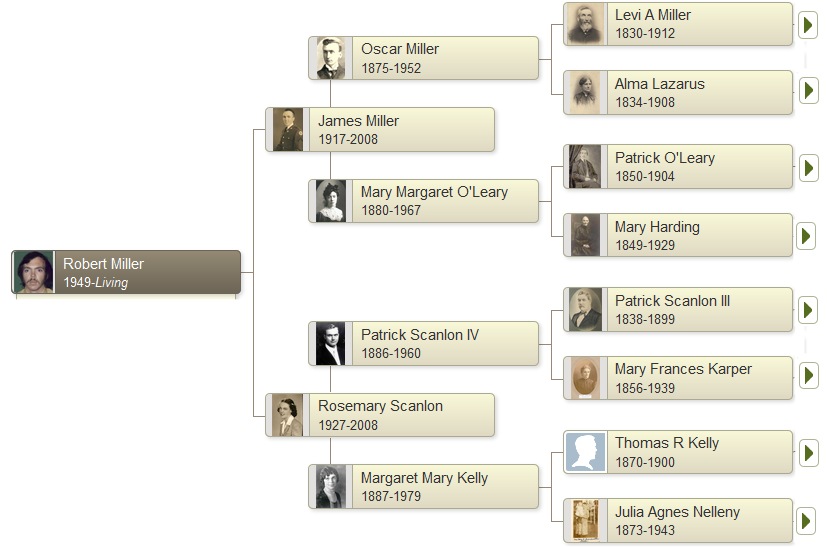Expand ancestors of Patrick O'Leary

click(808, 168)
